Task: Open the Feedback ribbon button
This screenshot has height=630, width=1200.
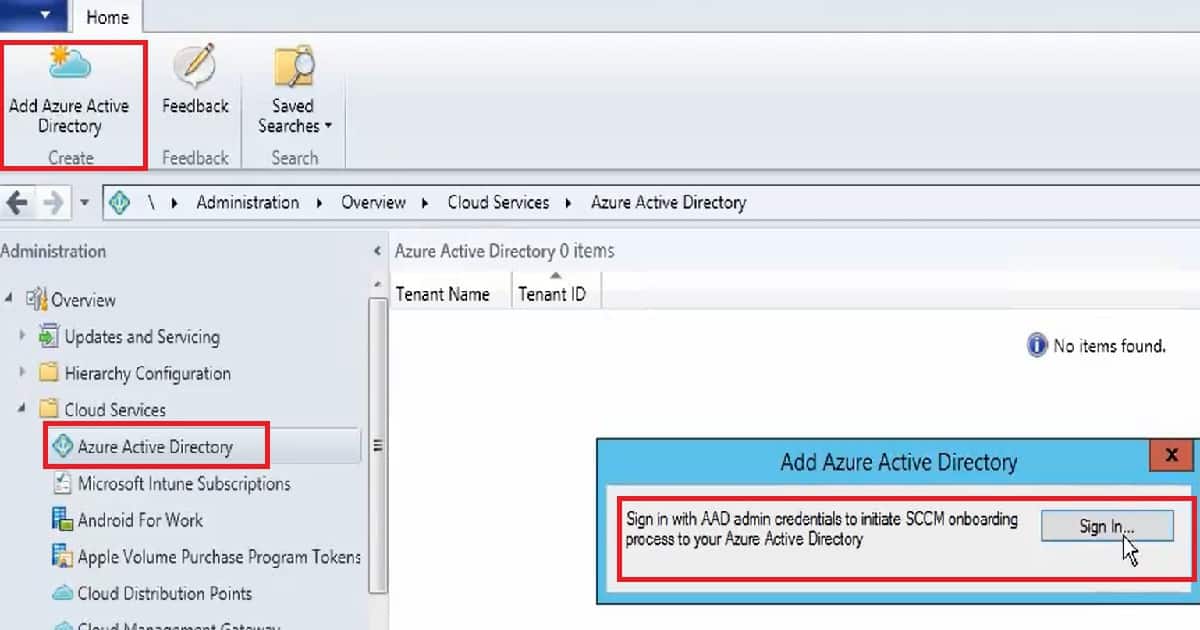Action: tap(195, 92)
